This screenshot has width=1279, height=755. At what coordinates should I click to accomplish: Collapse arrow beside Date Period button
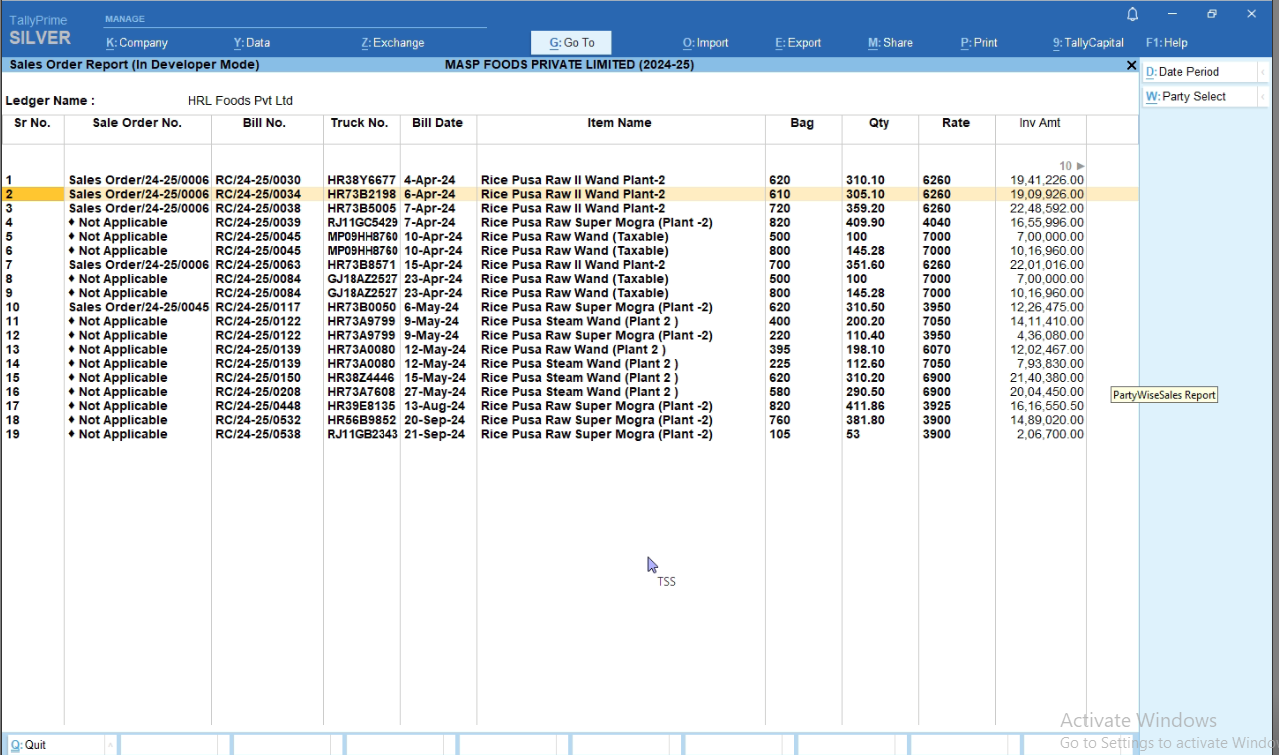pyautogui.click(x=1262, y=72)
